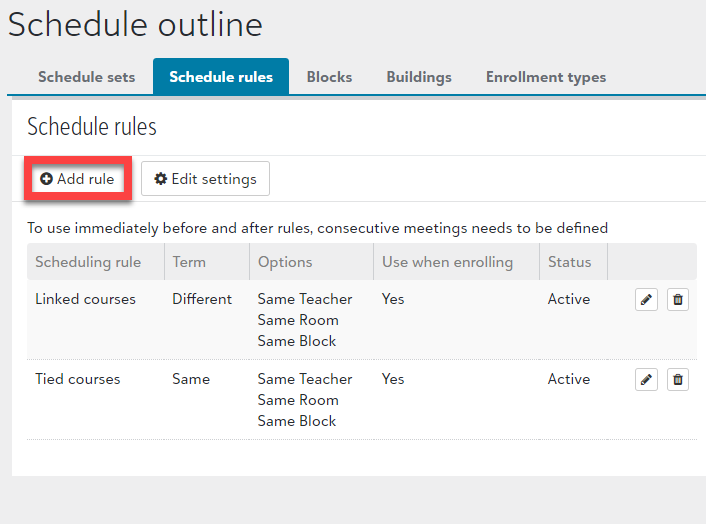Viewport: 706px width, 524px height.
Task: Click Active status of Tied courses
Action: click(569, 379)
